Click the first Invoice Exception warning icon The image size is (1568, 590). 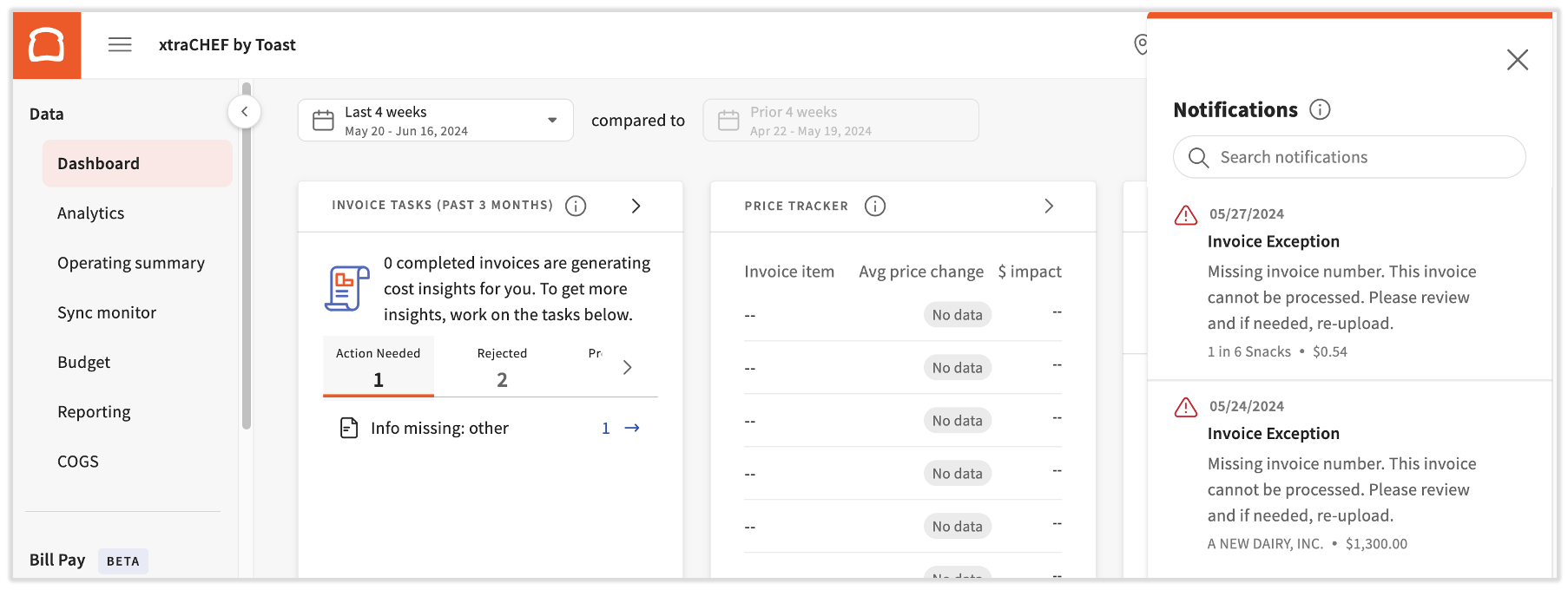1186,215
